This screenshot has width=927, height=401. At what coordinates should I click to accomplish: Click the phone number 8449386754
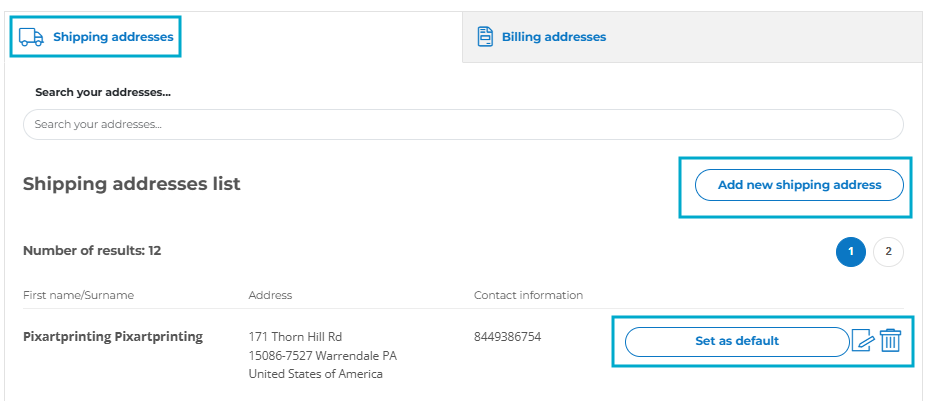507,337
